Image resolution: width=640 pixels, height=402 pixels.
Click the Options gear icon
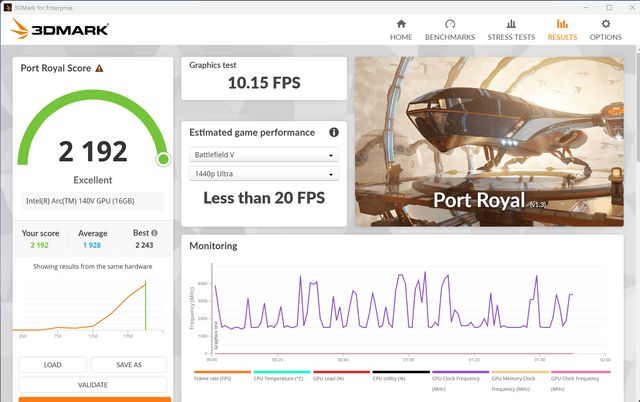(606, 24)
